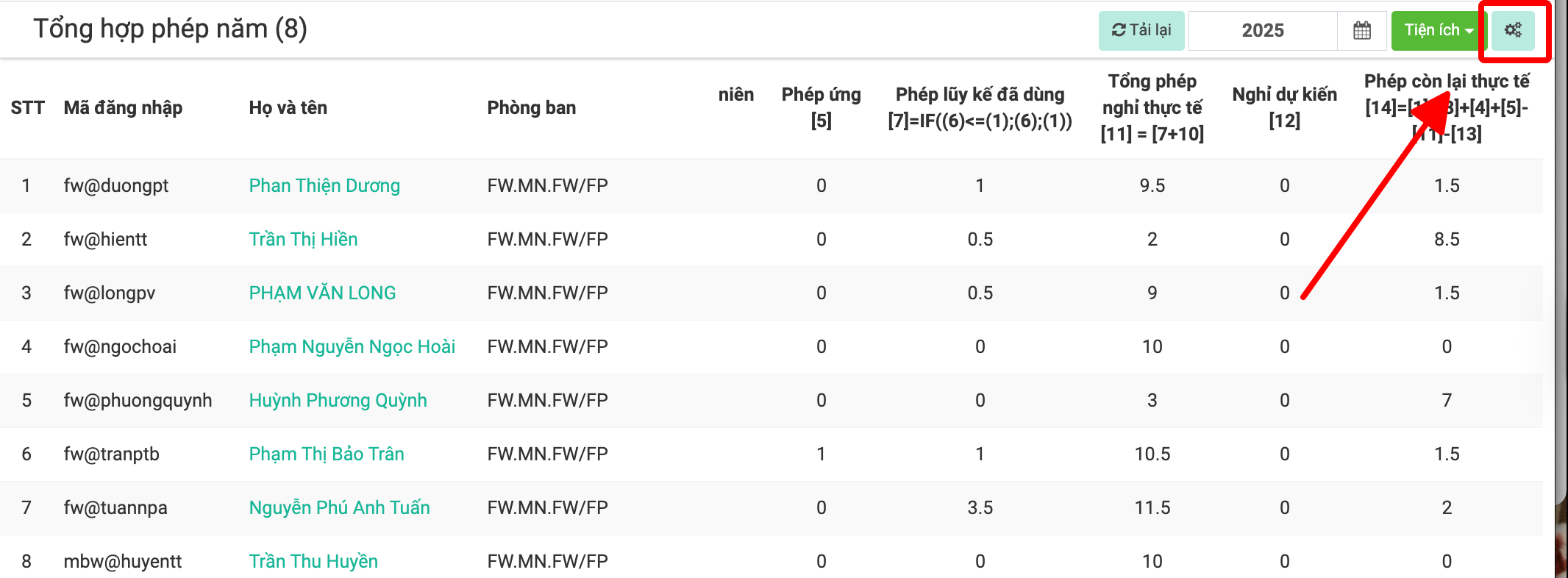Click the STT column header
This screenshot has height=578, width=1568.
click(27, 107)
